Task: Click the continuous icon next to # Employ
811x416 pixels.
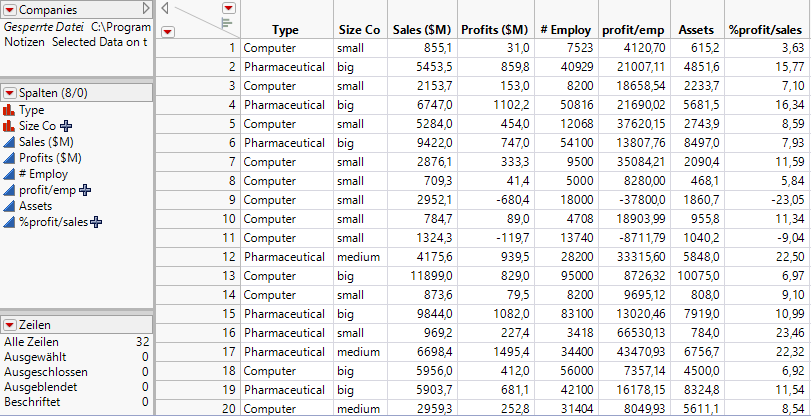Action: 9,174
